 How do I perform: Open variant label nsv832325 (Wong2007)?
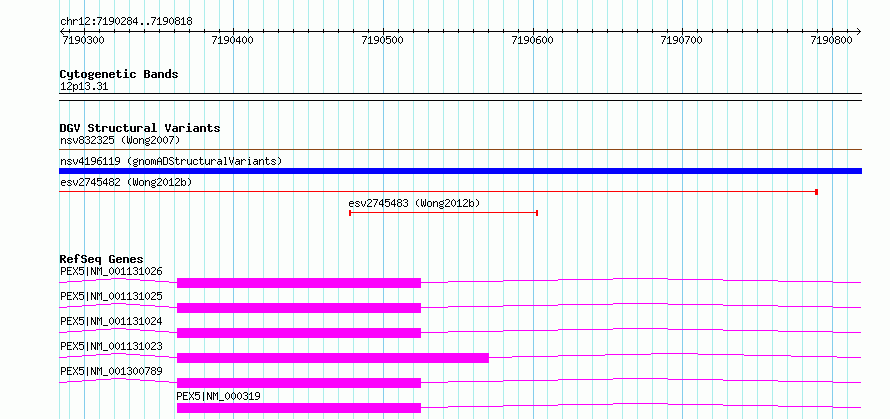(x=120, y=140)
